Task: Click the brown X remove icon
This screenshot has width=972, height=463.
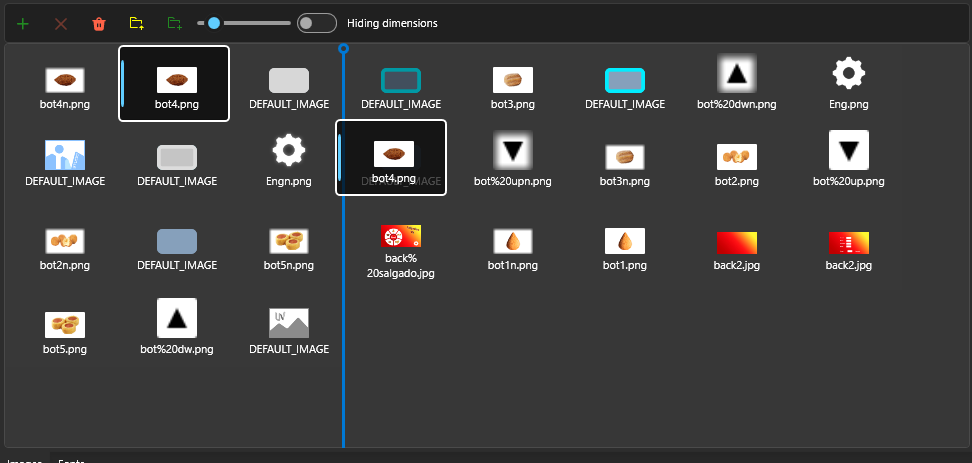Action: [61, 23]
